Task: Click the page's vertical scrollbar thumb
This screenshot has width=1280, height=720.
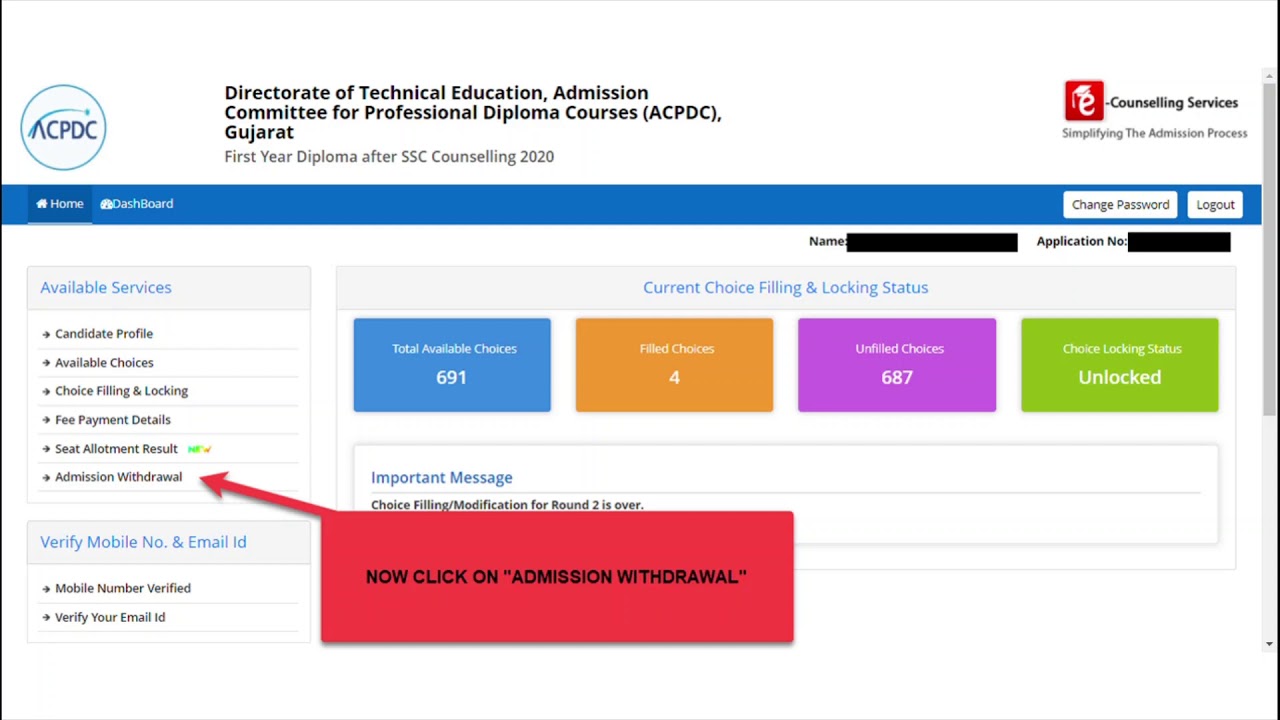Action: click(1270, 250)
